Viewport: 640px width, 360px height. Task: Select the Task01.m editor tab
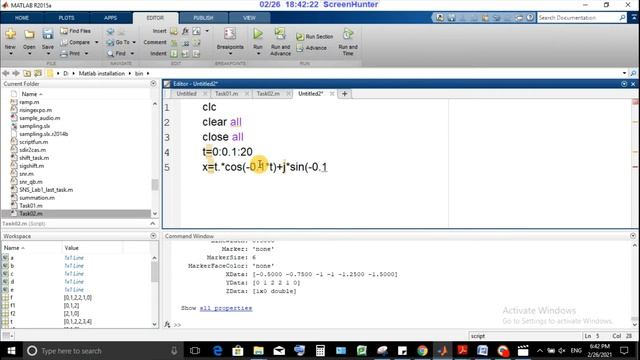[227, 94]
